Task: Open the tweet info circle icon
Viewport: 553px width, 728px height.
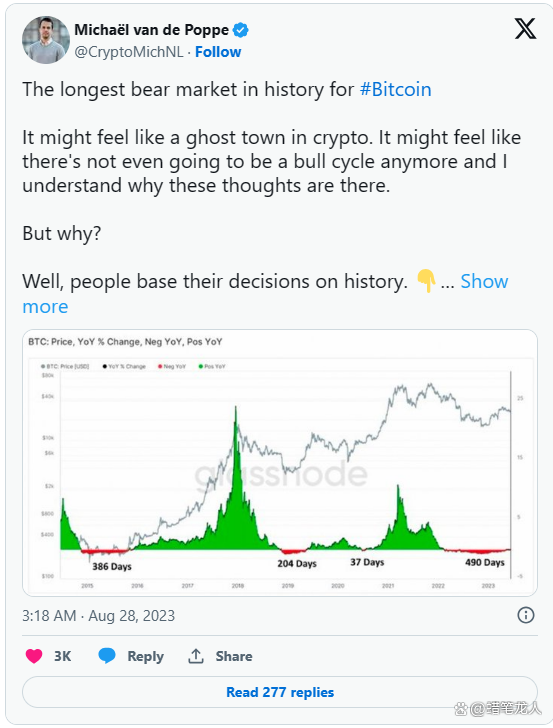Action: pyautogui.click(x=526, y=615)
